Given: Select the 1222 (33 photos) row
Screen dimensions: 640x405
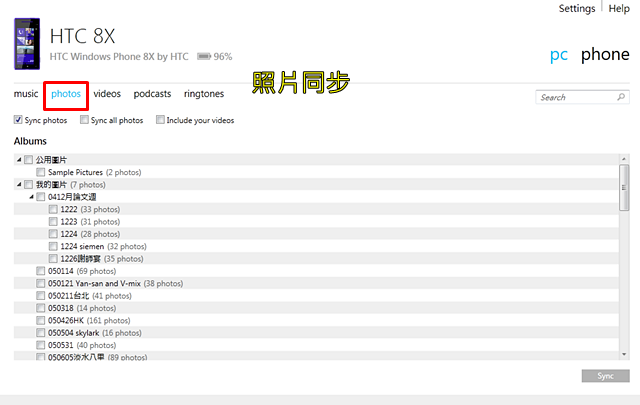Looking at the screenshot, I should tap(316, 209).
